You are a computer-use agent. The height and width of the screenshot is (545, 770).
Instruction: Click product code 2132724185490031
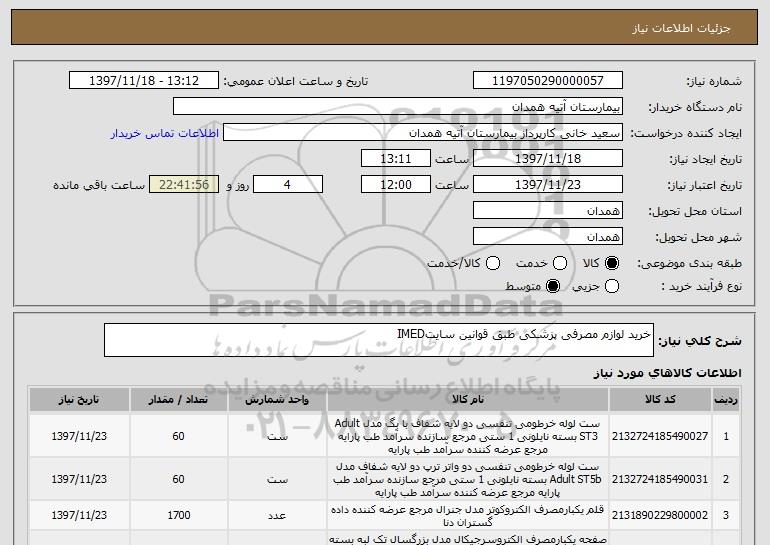(x=660, y=479)
